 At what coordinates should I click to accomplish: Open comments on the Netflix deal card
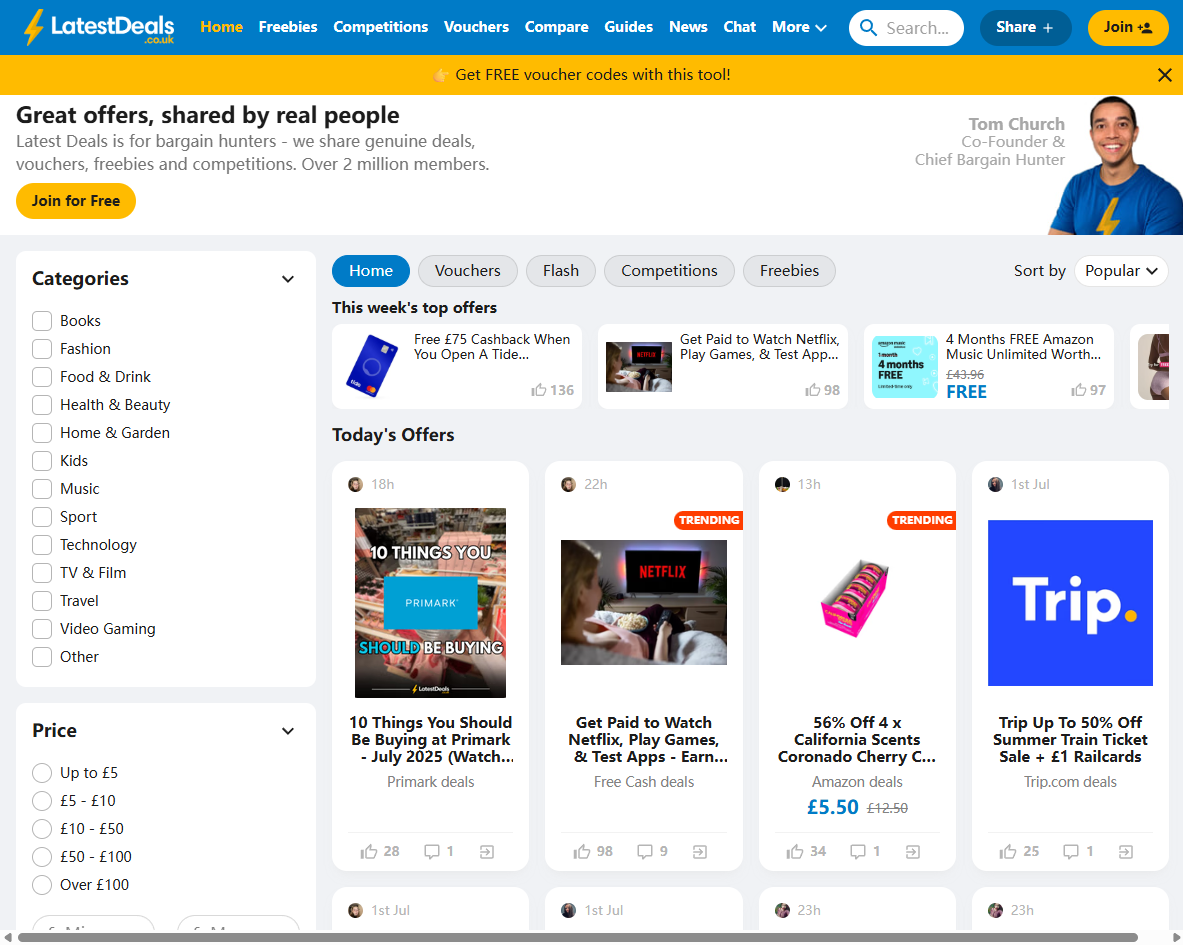(x=646, y=852)
